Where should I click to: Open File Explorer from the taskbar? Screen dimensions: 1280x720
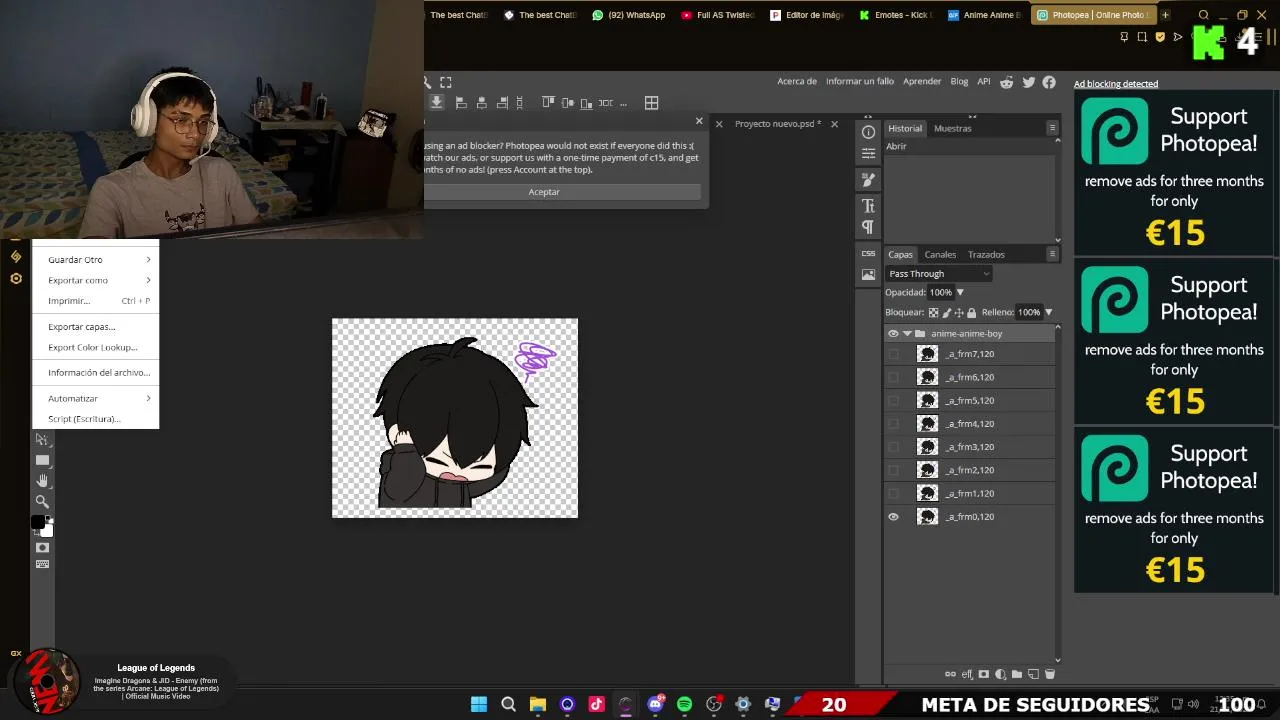(x=537, y=704)
